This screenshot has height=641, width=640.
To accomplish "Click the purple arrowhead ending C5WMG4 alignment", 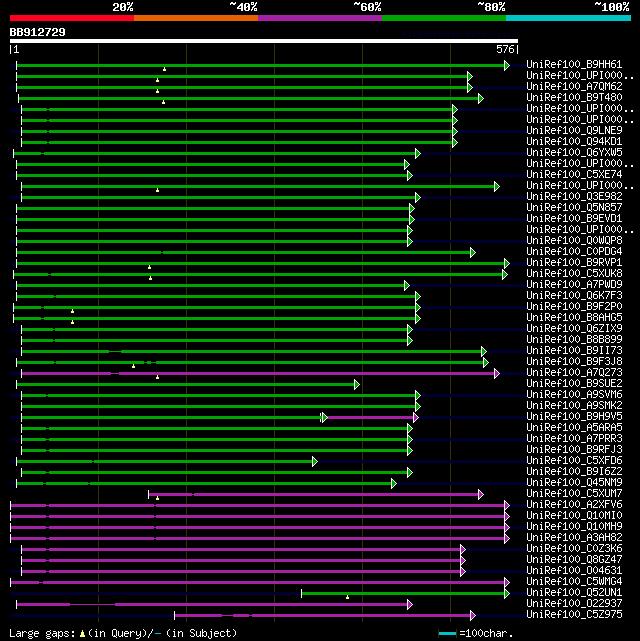I will 507,583.
